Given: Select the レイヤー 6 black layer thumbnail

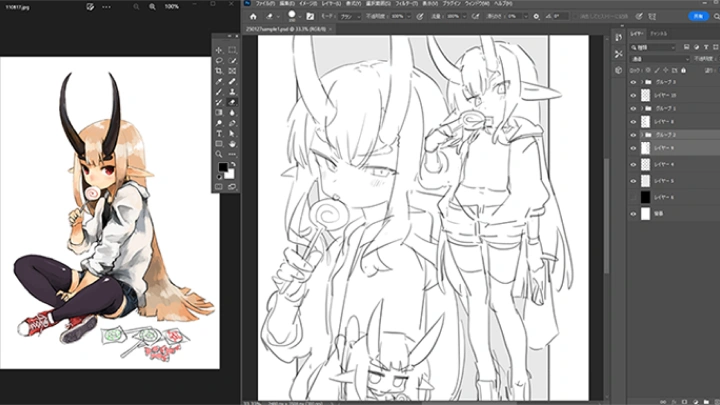Looking at the screenshot, I should coord(645,197).
